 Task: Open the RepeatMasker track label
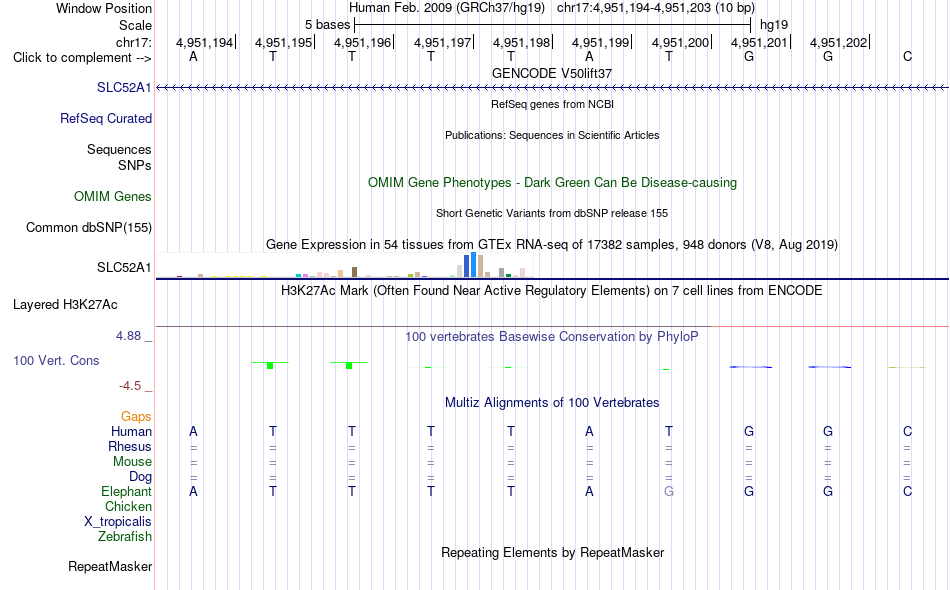(110, 566)
